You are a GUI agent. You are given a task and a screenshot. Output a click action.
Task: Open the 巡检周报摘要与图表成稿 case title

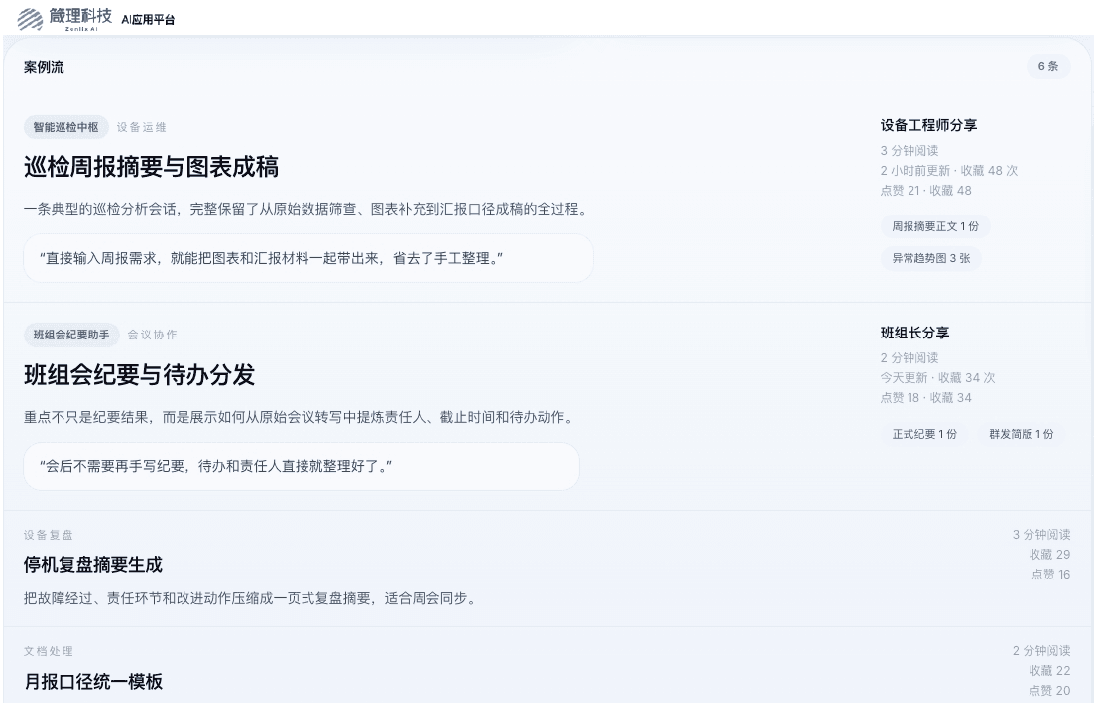click(151, 167)
